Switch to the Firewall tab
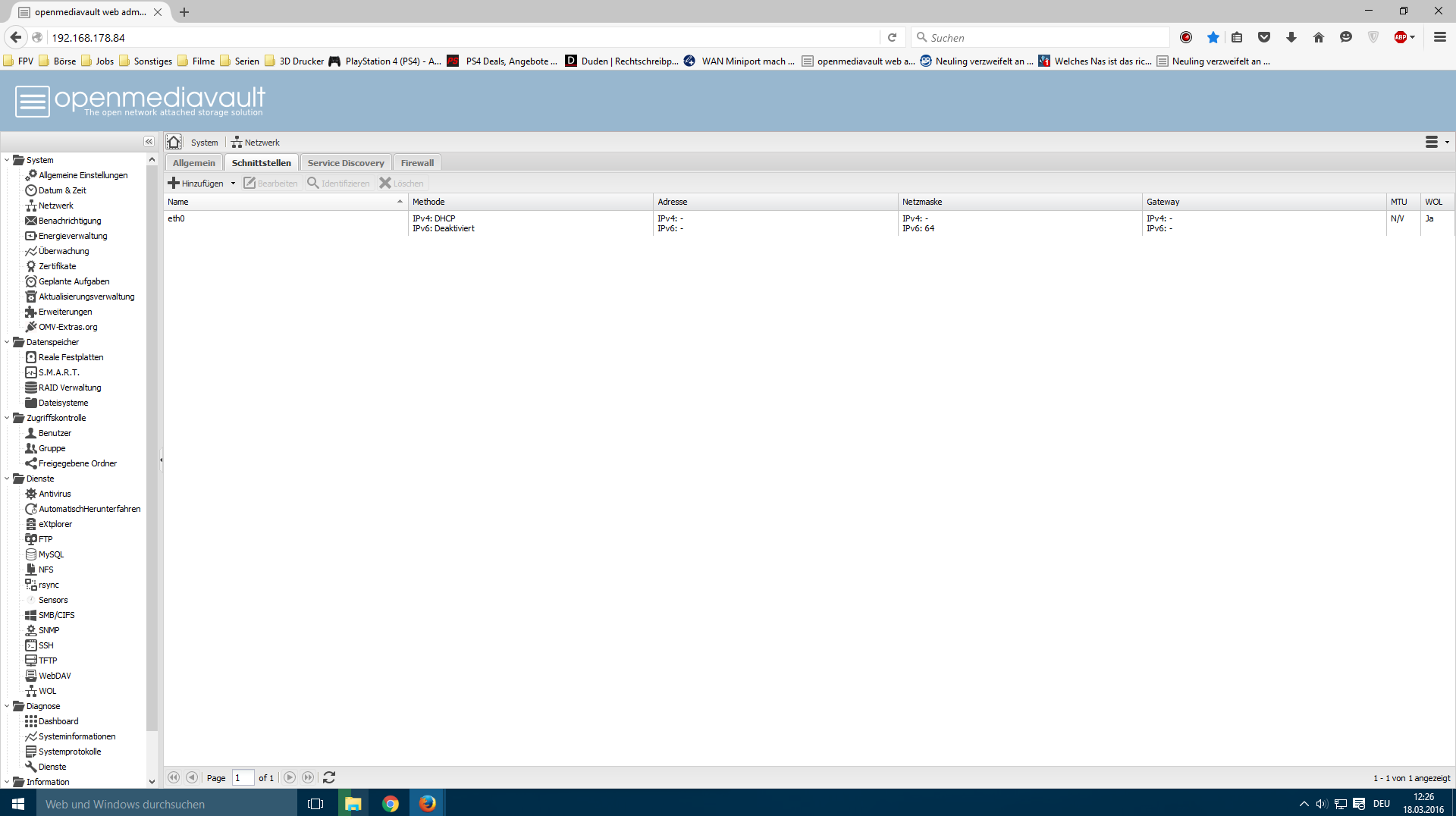Screen dimensions: 1456x816 point(417,163)
